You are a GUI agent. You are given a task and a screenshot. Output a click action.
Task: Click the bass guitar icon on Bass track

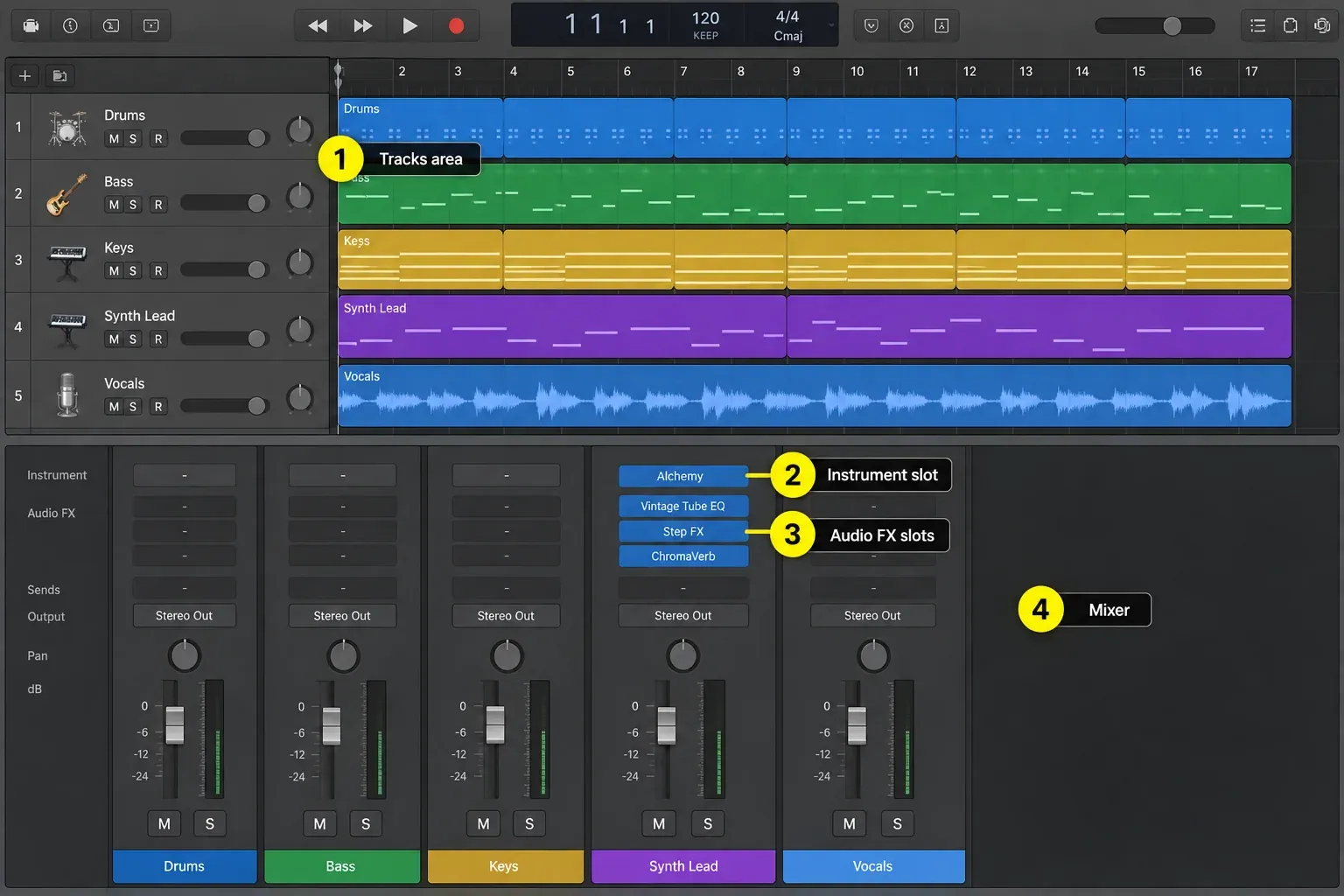67,194
